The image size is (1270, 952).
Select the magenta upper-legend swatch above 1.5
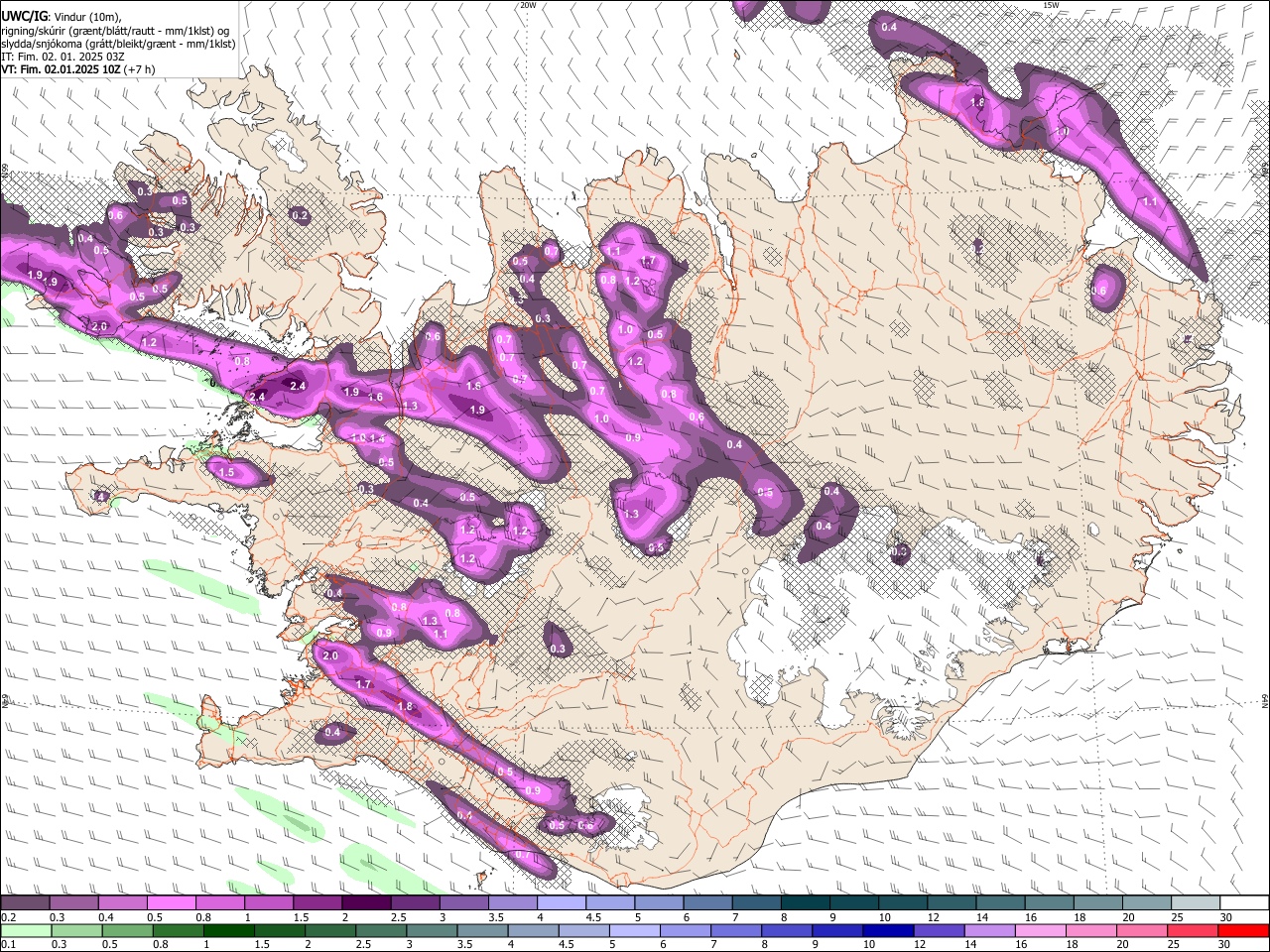317,903
